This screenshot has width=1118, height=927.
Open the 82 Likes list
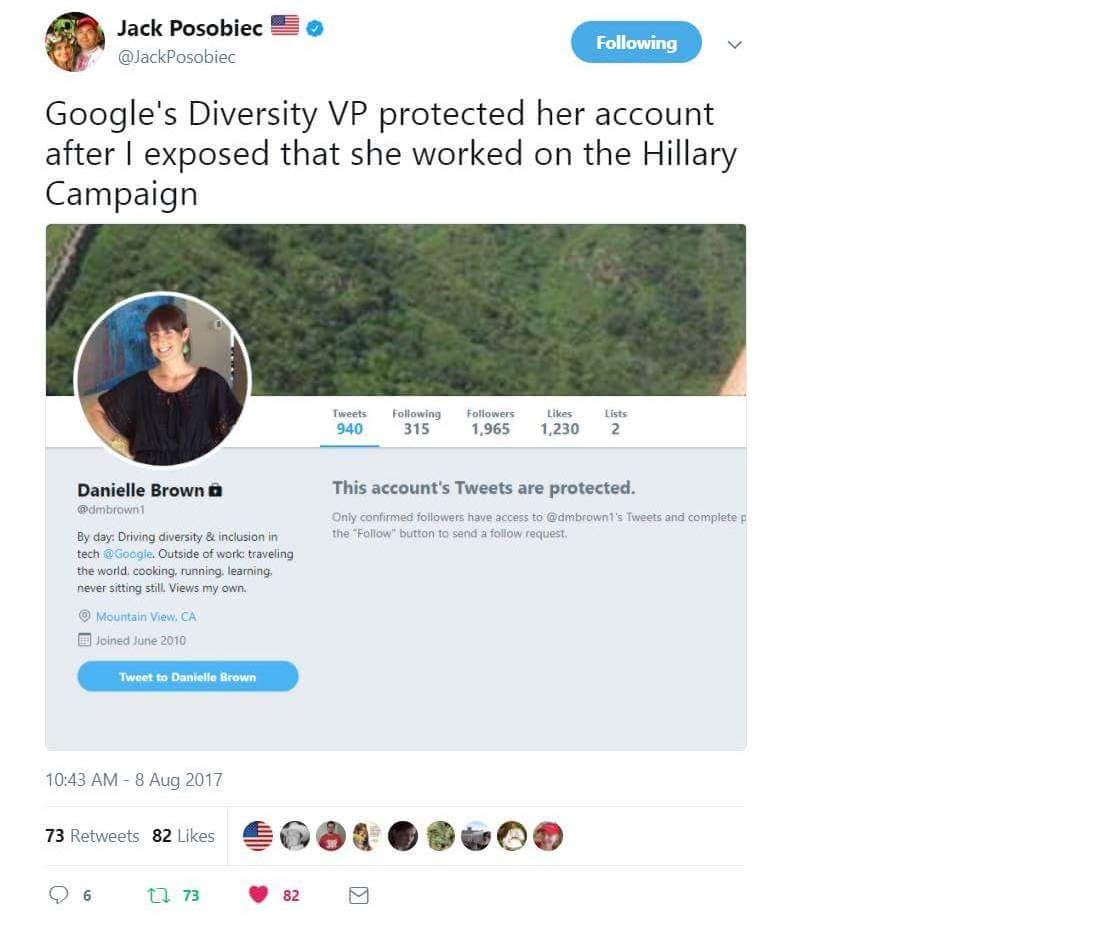click(183, 836)
